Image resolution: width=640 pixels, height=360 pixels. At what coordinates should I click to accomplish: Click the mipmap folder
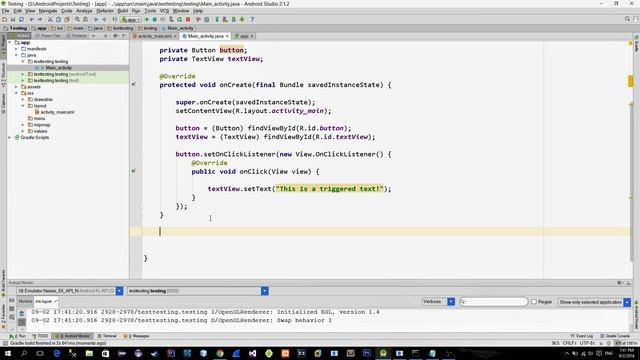pos(42,125)
